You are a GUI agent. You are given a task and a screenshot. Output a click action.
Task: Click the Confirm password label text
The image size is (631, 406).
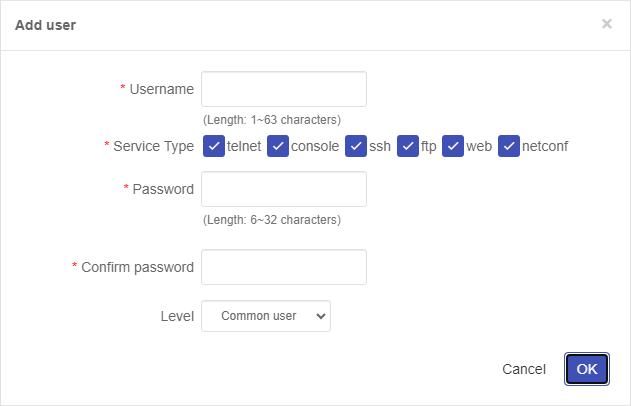[137, 267]
